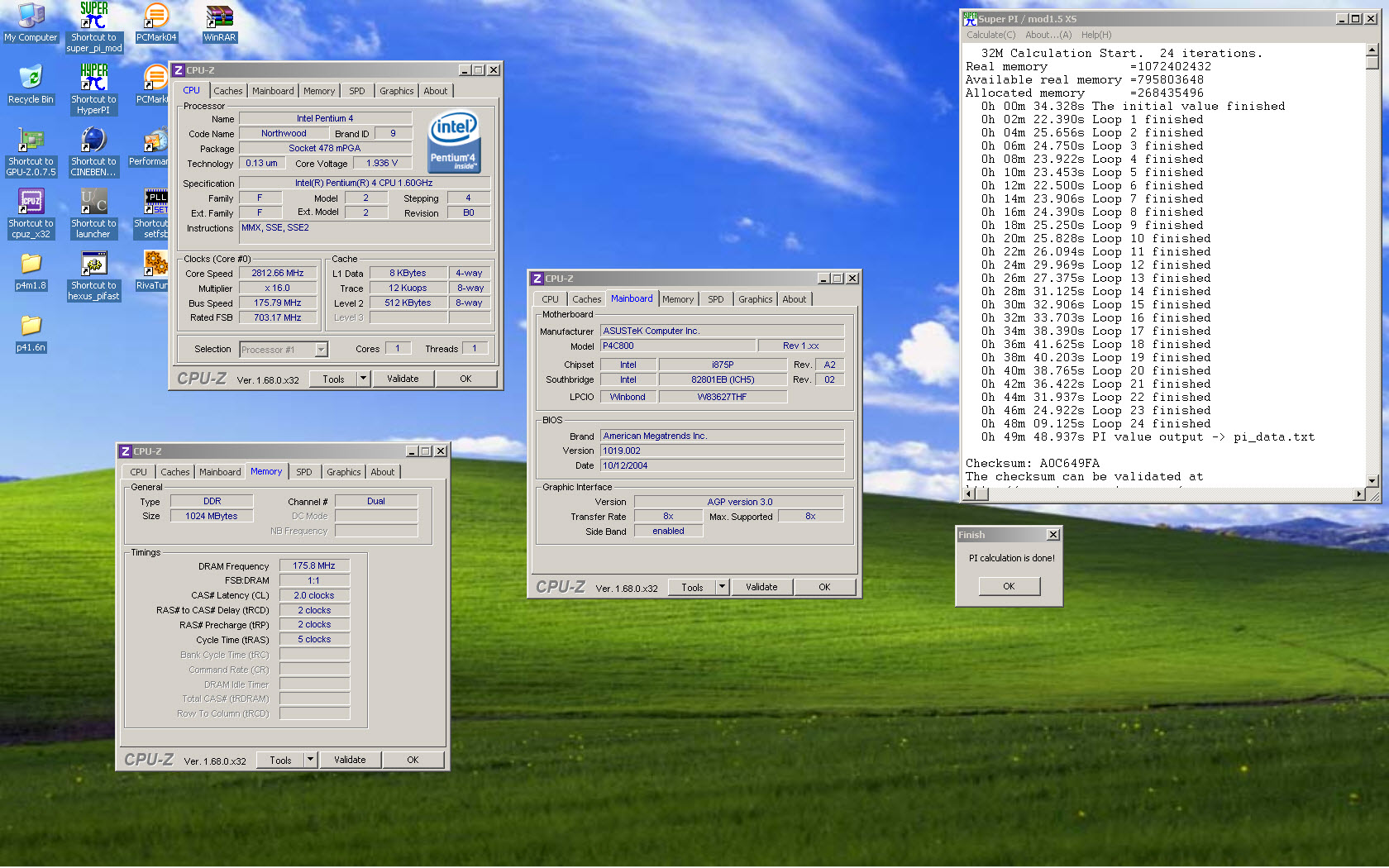Open the RivaTuner desktop icon
This screenshot has width=1389, height=868.
pos(152,270)
